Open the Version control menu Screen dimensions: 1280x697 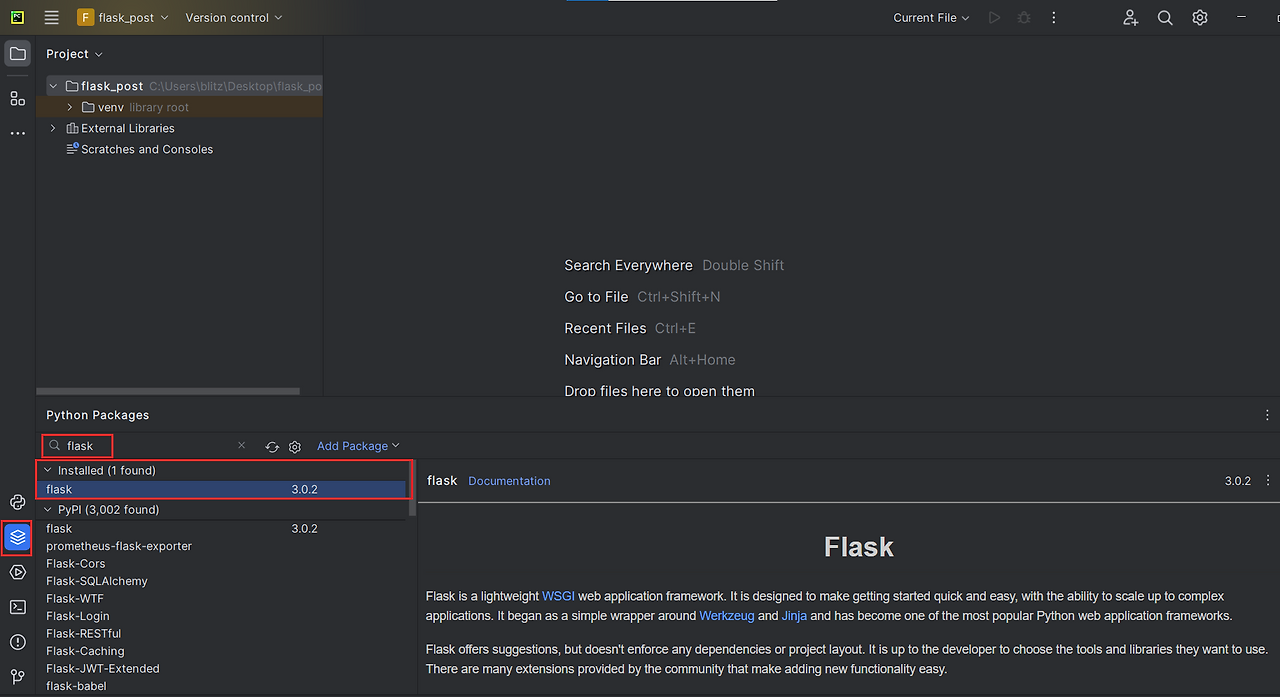point(233,17)
